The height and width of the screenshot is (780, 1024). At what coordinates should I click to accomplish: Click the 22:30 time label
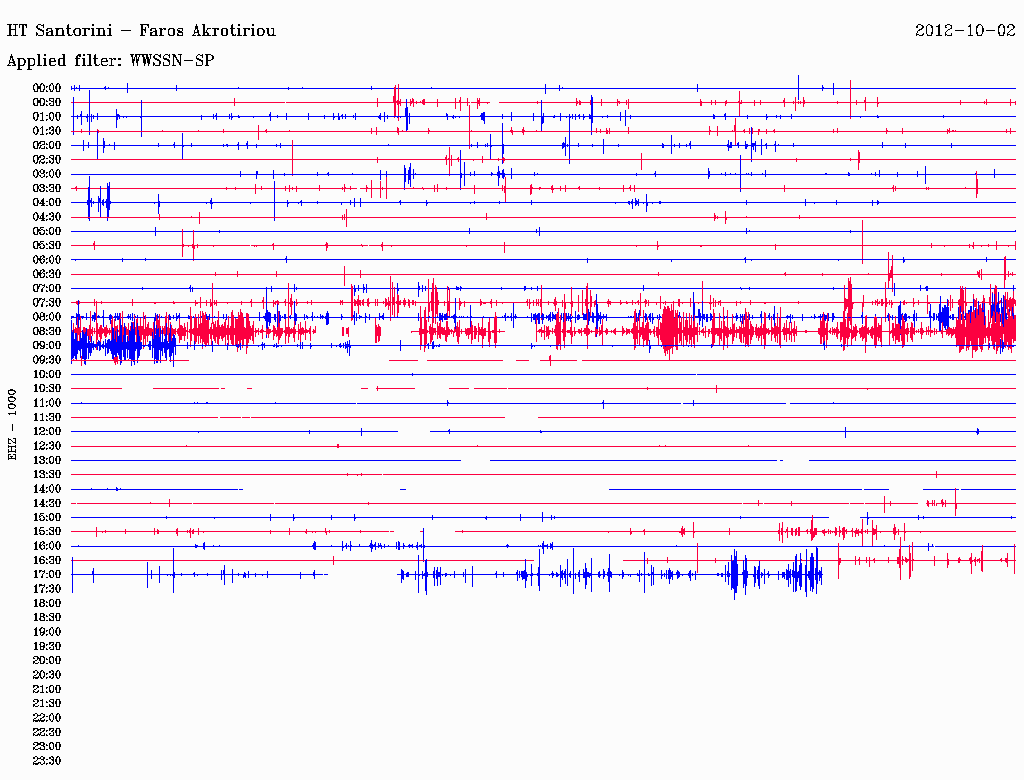(x=47, y=732)
